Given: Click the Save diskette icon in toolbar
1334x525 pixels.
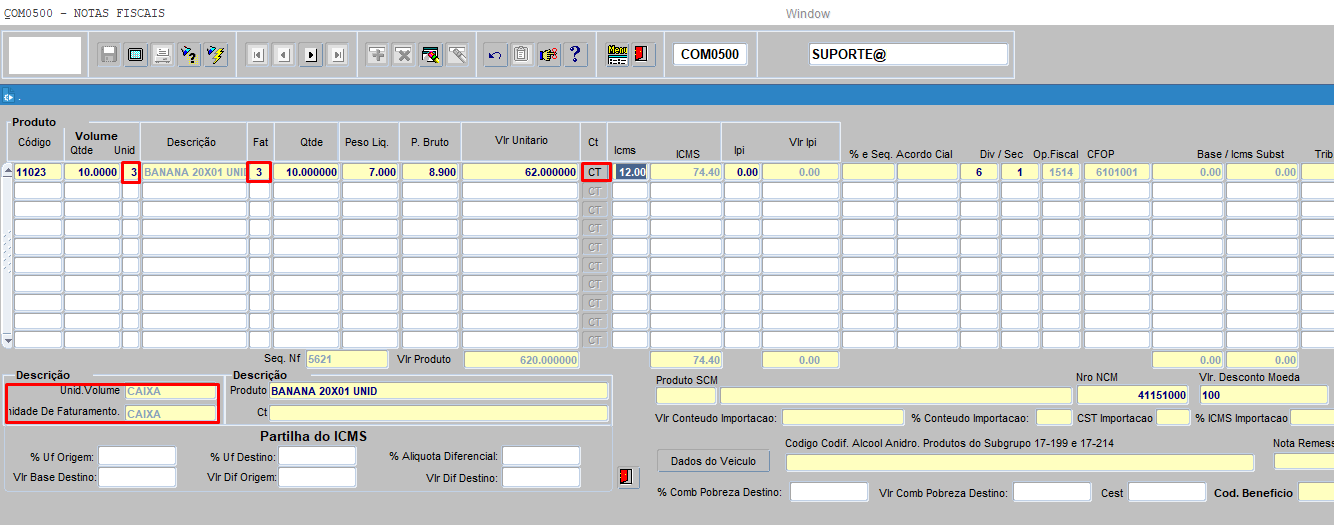Looking at the screenshot, I should 109,55.
